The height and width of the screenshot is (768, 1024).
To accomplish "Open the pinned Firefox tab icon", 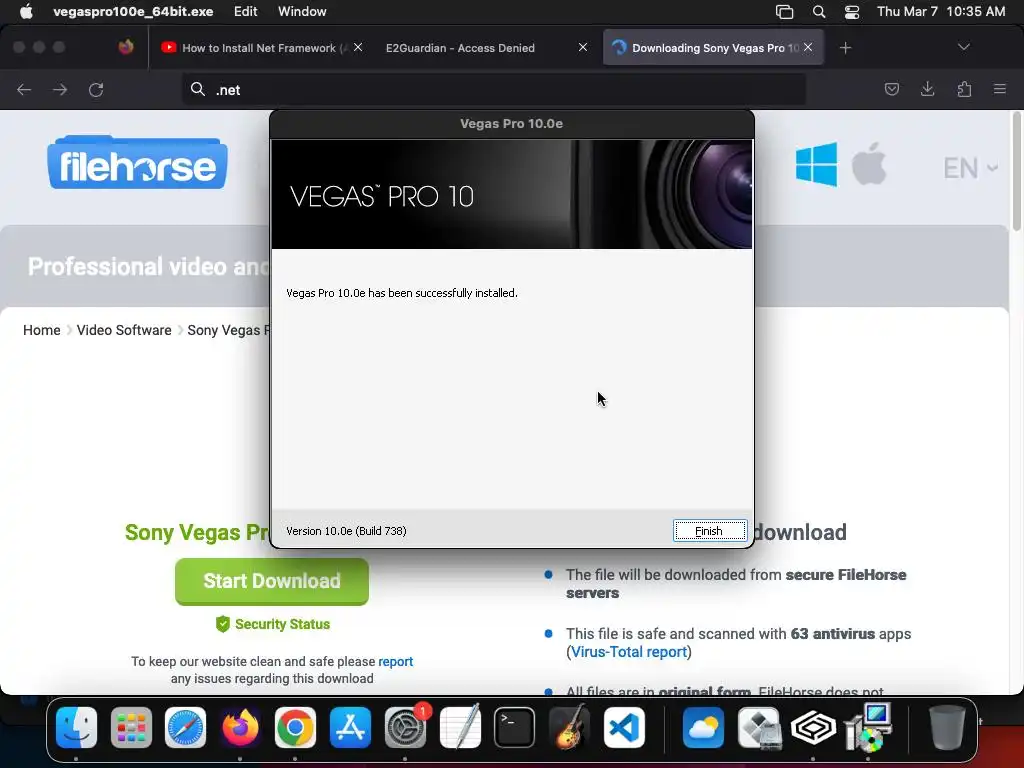I will [x=126, y=47].
